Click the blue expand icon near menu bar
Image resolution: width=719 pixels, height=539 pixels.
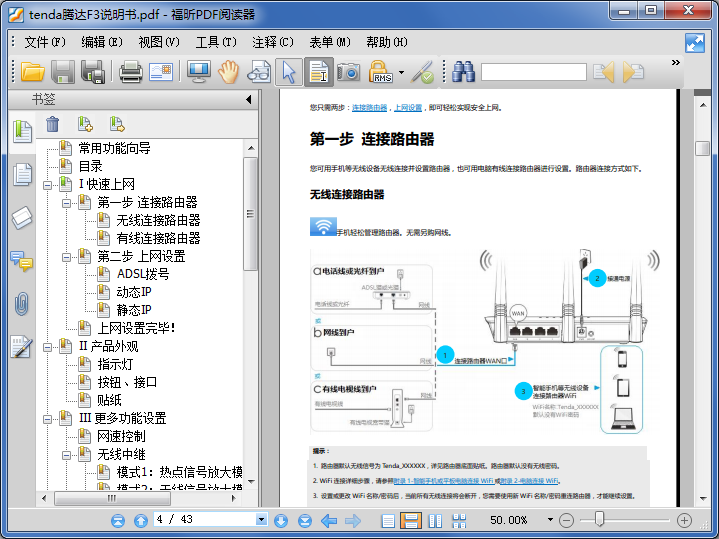695,43
